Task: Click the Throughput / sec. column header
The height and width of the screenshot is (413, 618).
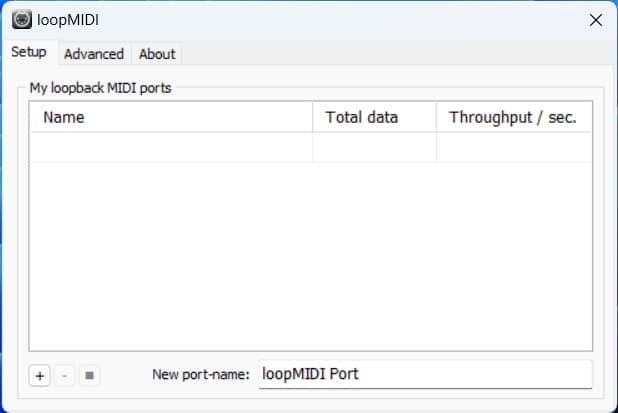Action: click(513, 117)
